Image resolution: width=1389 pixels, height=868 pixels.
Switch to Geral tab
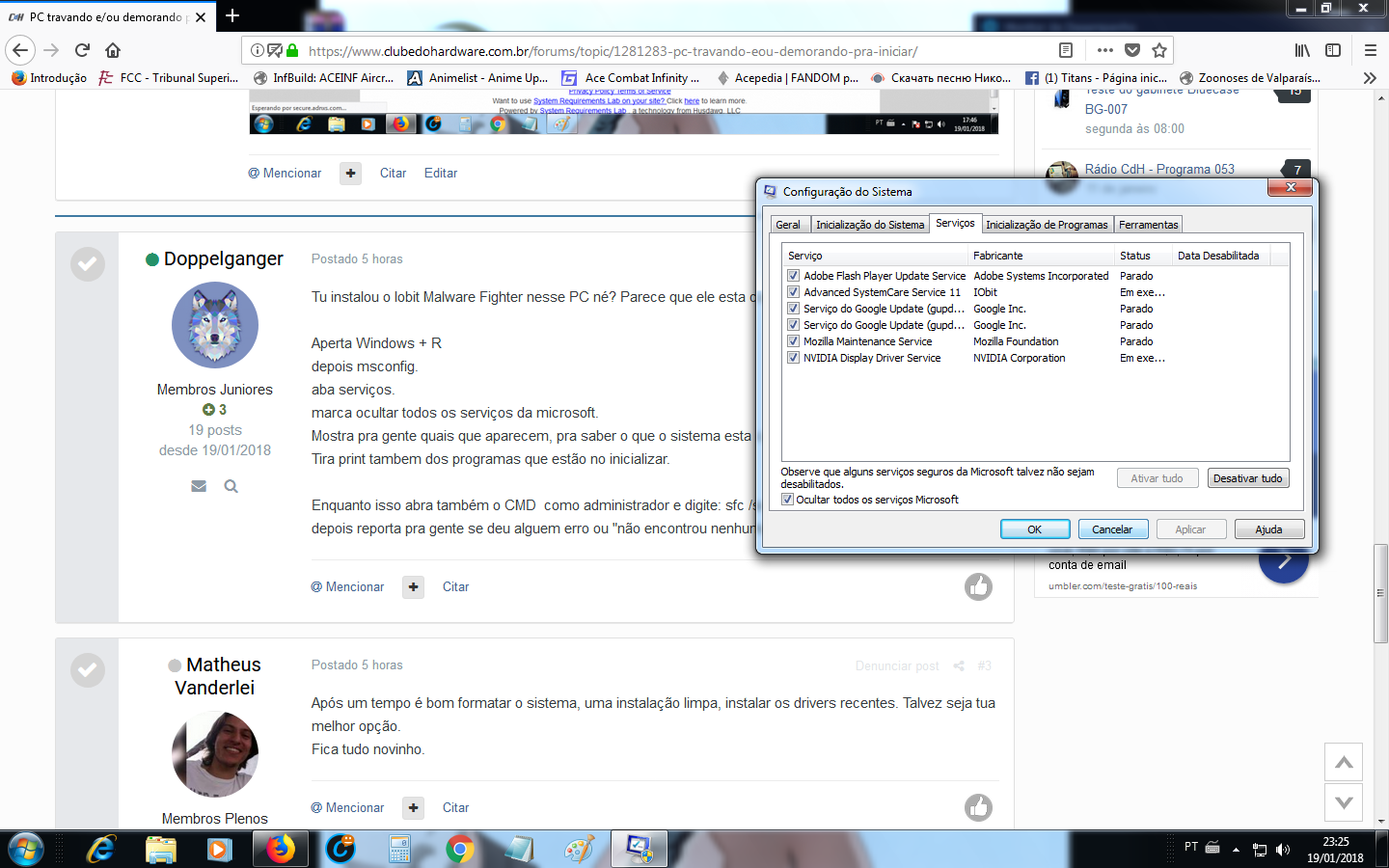tap(788, 225)
